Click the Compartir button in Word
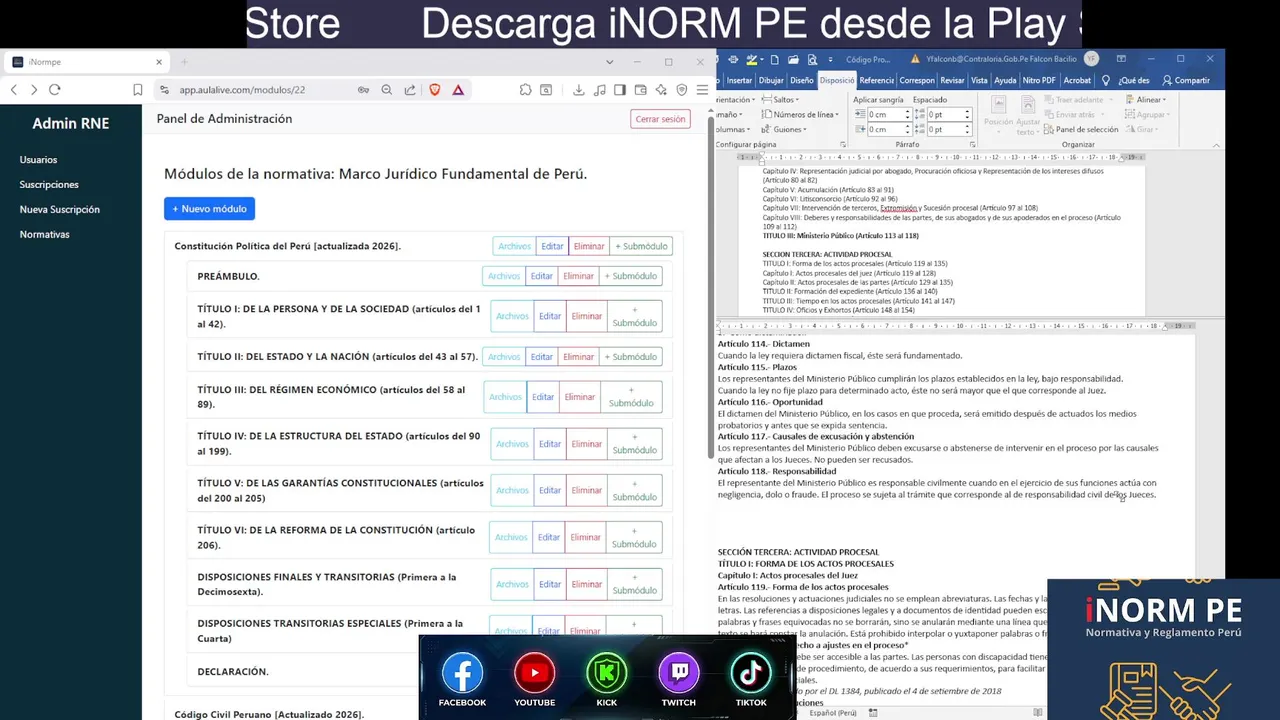Viewport: 1280px width, 720px height. 1186,80
